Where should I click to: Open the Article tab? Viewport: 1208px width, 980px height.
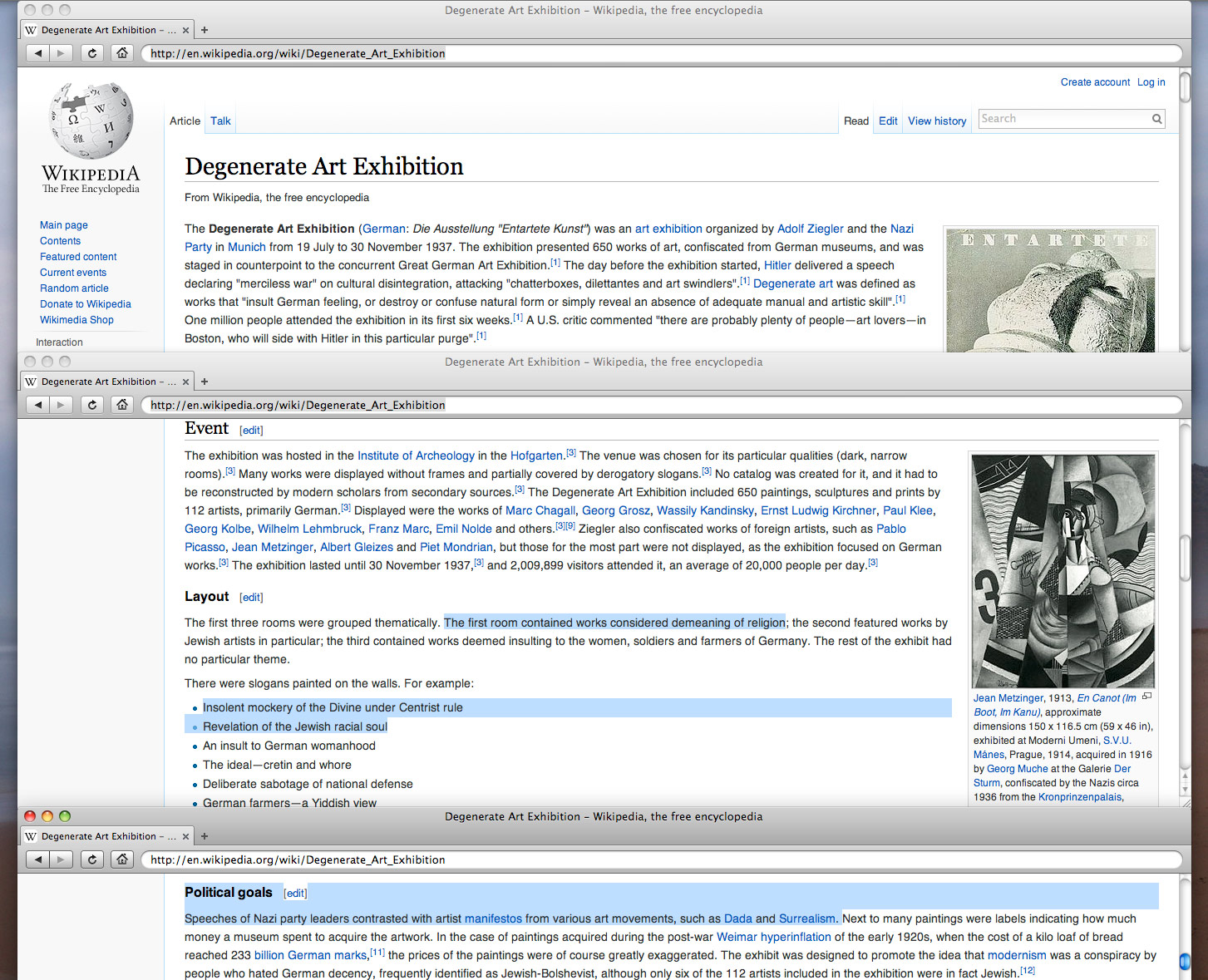[185, 121]
